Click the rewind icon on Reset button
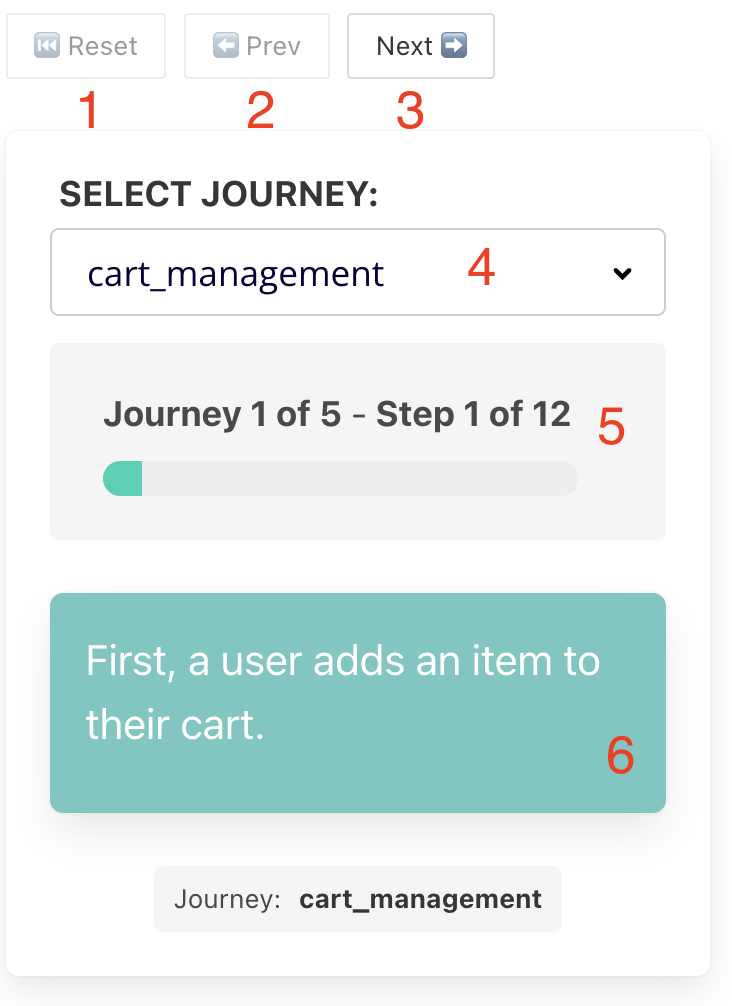This screenshot has width=732, height=1006. (47, 46)
